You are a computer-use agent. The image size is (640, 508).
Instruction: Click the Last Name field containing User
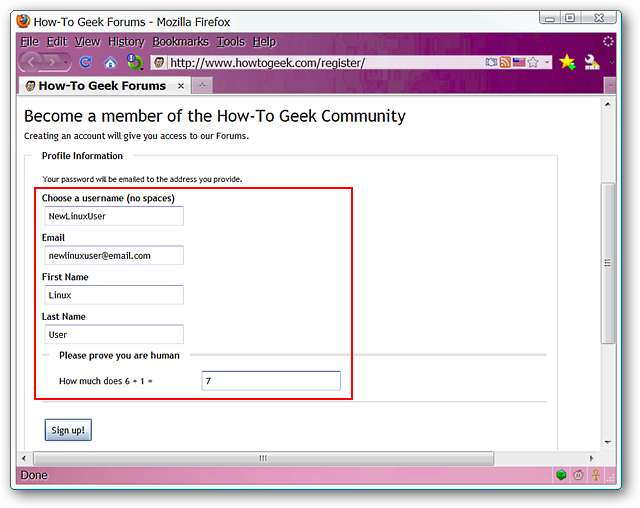click(x=114, y=335)
